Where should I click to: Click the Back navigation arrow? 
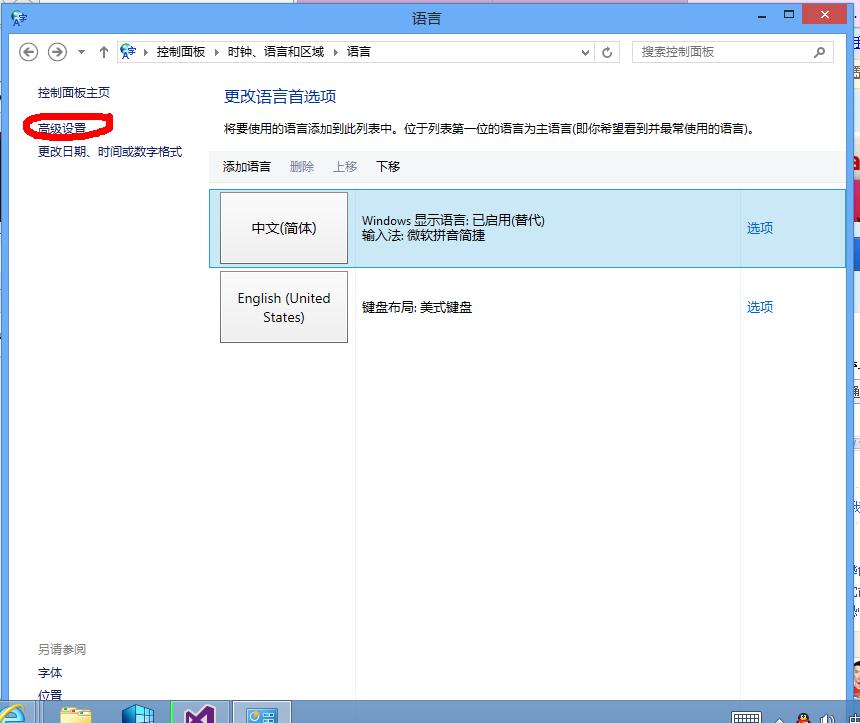(29, 52)
